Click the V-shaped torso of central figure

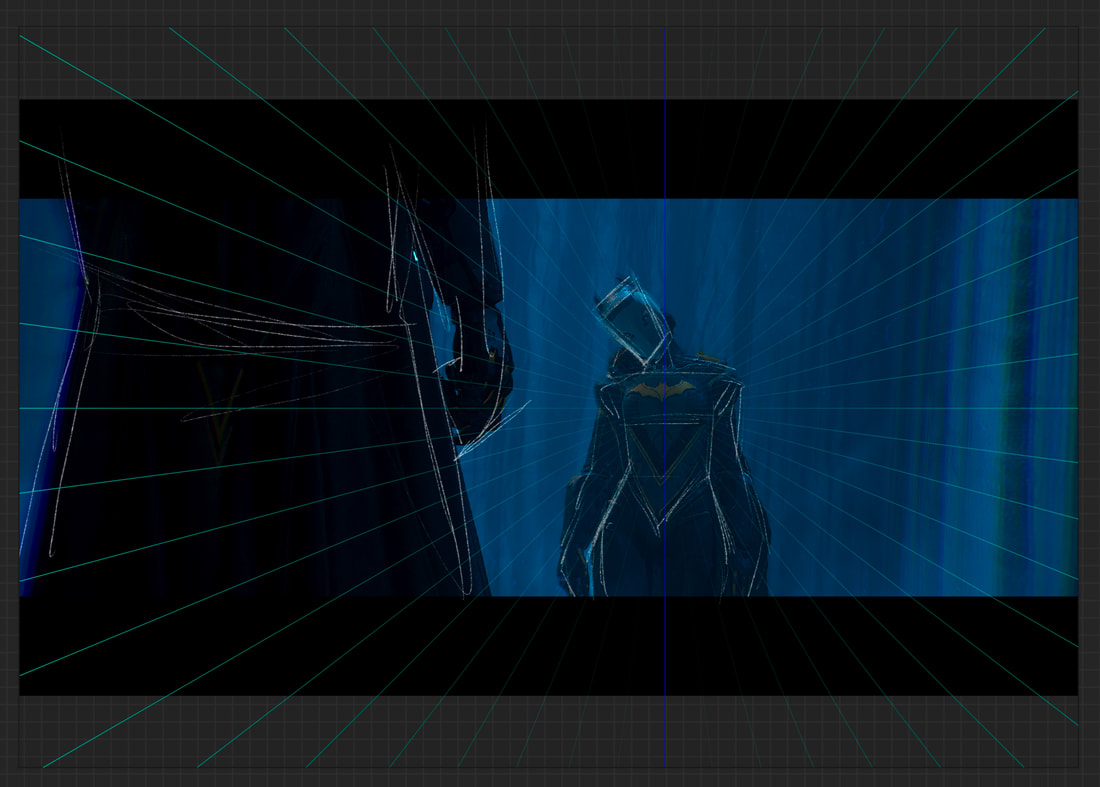[x=662, y=470]
